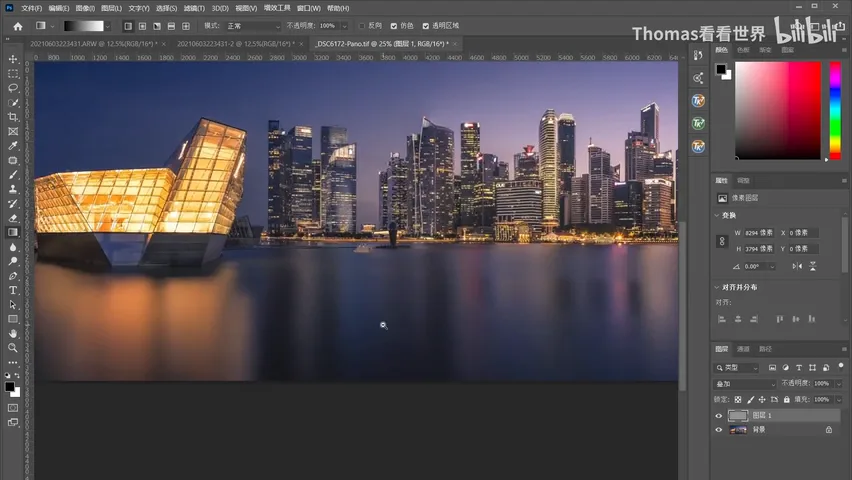Select the Hand tool
852x480 pixels.
tap(13, 333)
